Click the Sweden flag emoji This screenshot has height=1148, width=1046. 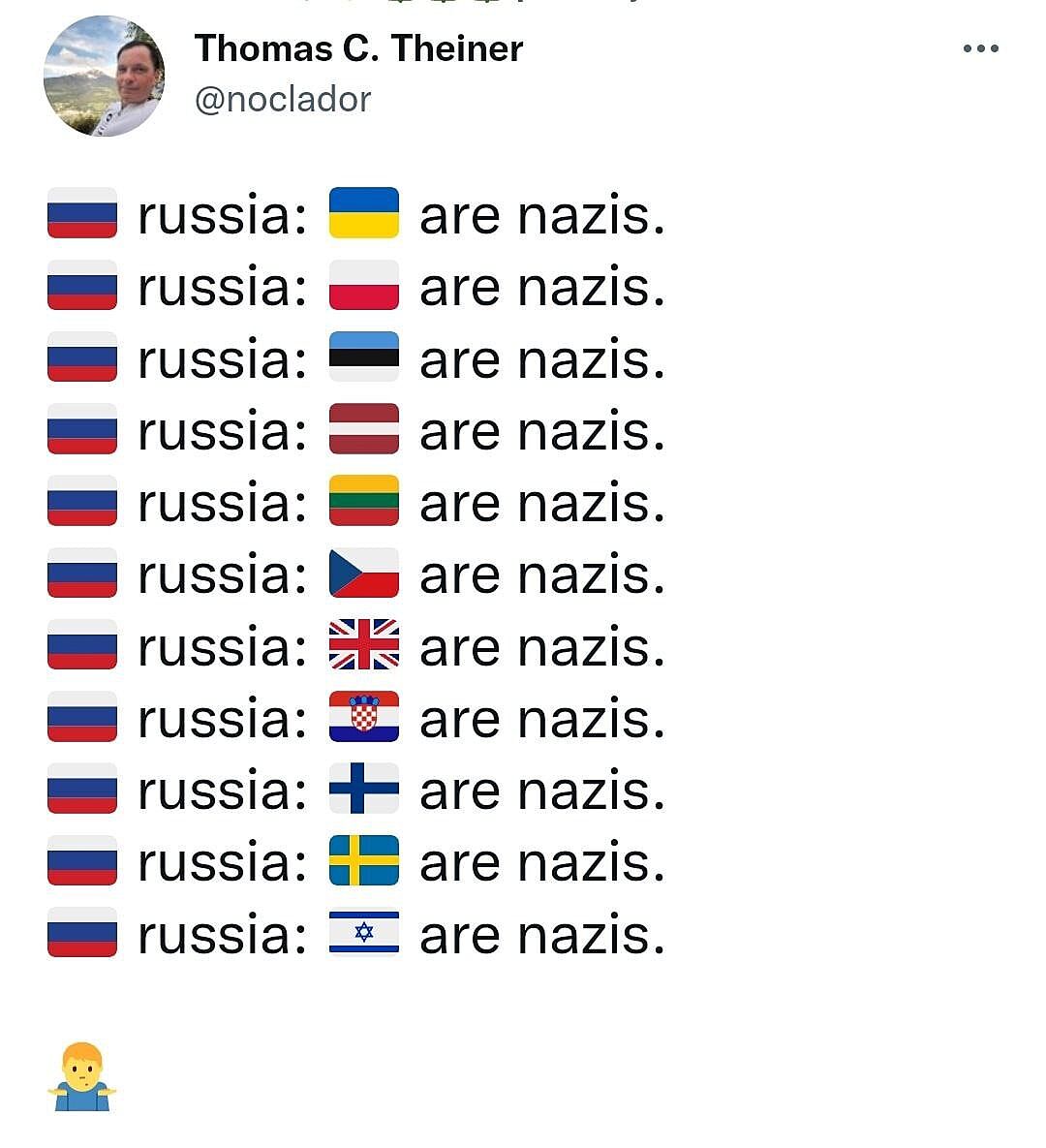(x=364, y=861)
